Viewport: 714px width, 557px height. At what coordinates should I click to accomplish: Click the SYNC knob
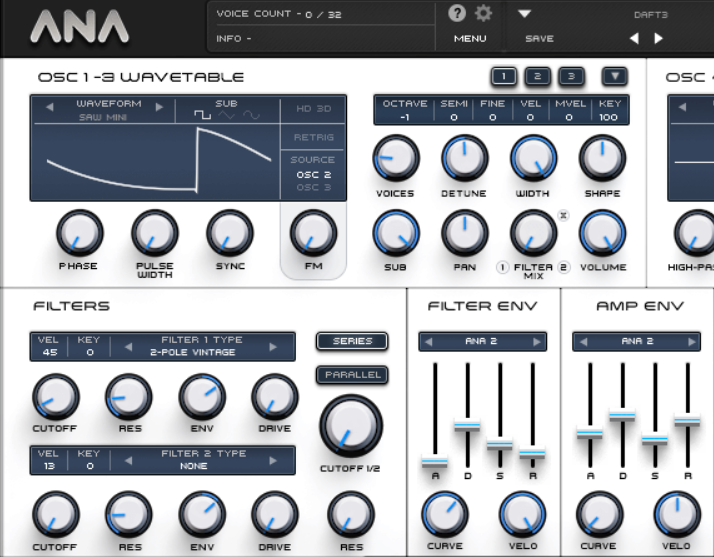pos(230,233)
